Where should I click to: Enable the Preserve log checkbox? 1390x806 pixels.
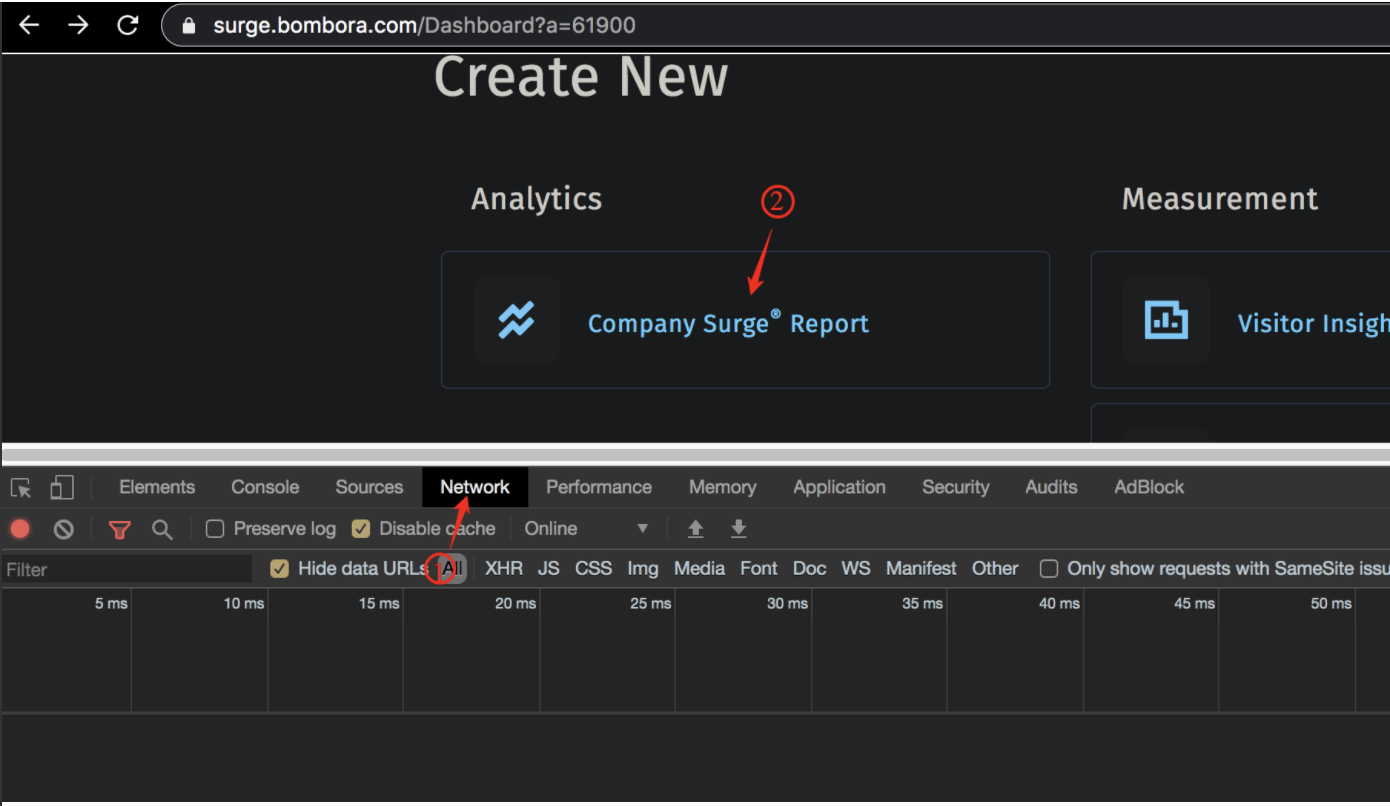[215, 529]
